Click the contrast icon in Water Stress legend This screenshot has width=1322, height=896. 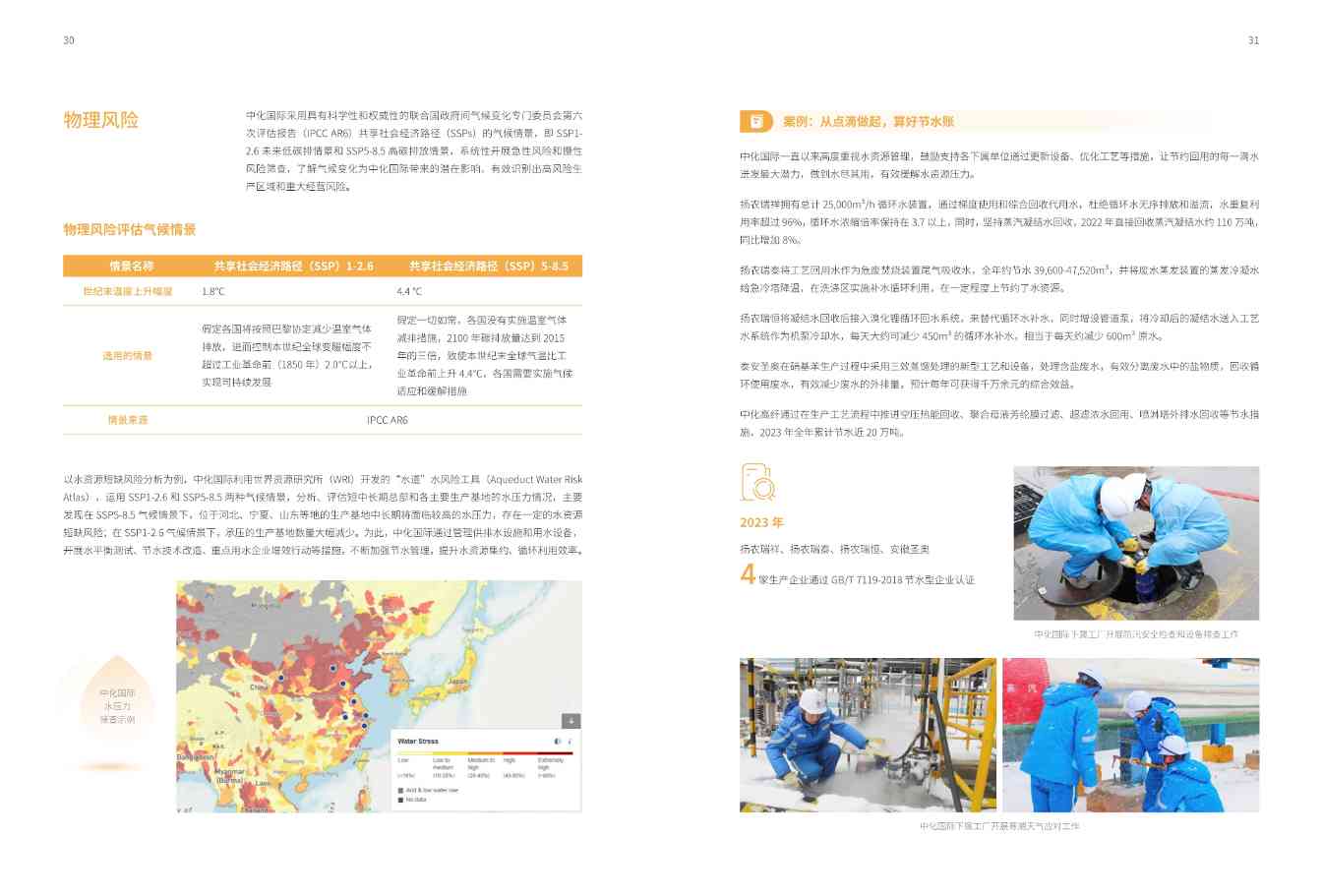(558, 742)
